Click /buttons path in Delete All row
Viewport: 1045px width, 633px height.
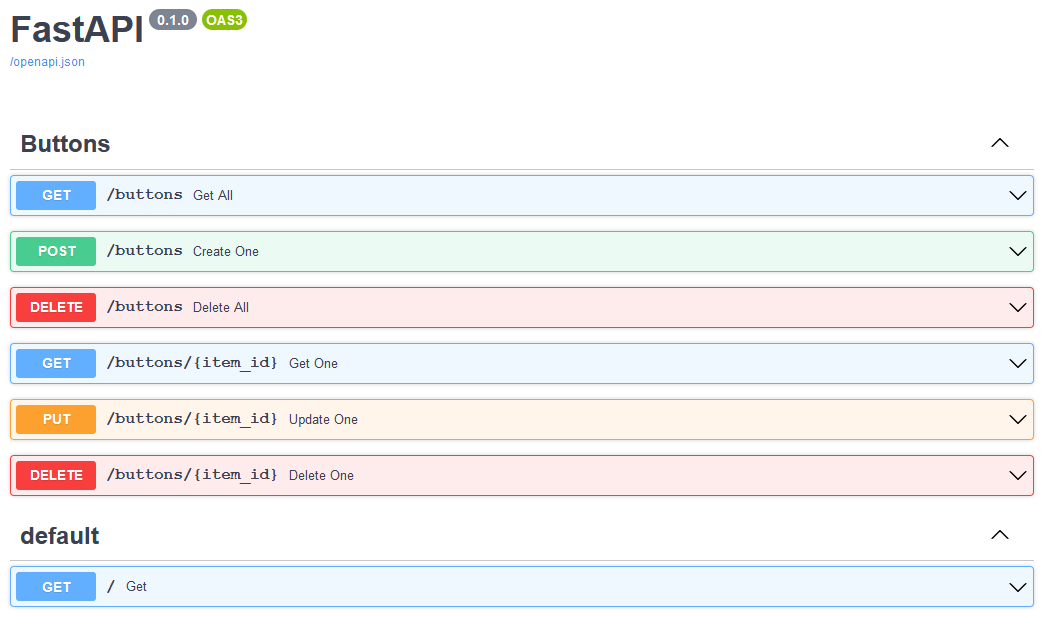point(145,307)
